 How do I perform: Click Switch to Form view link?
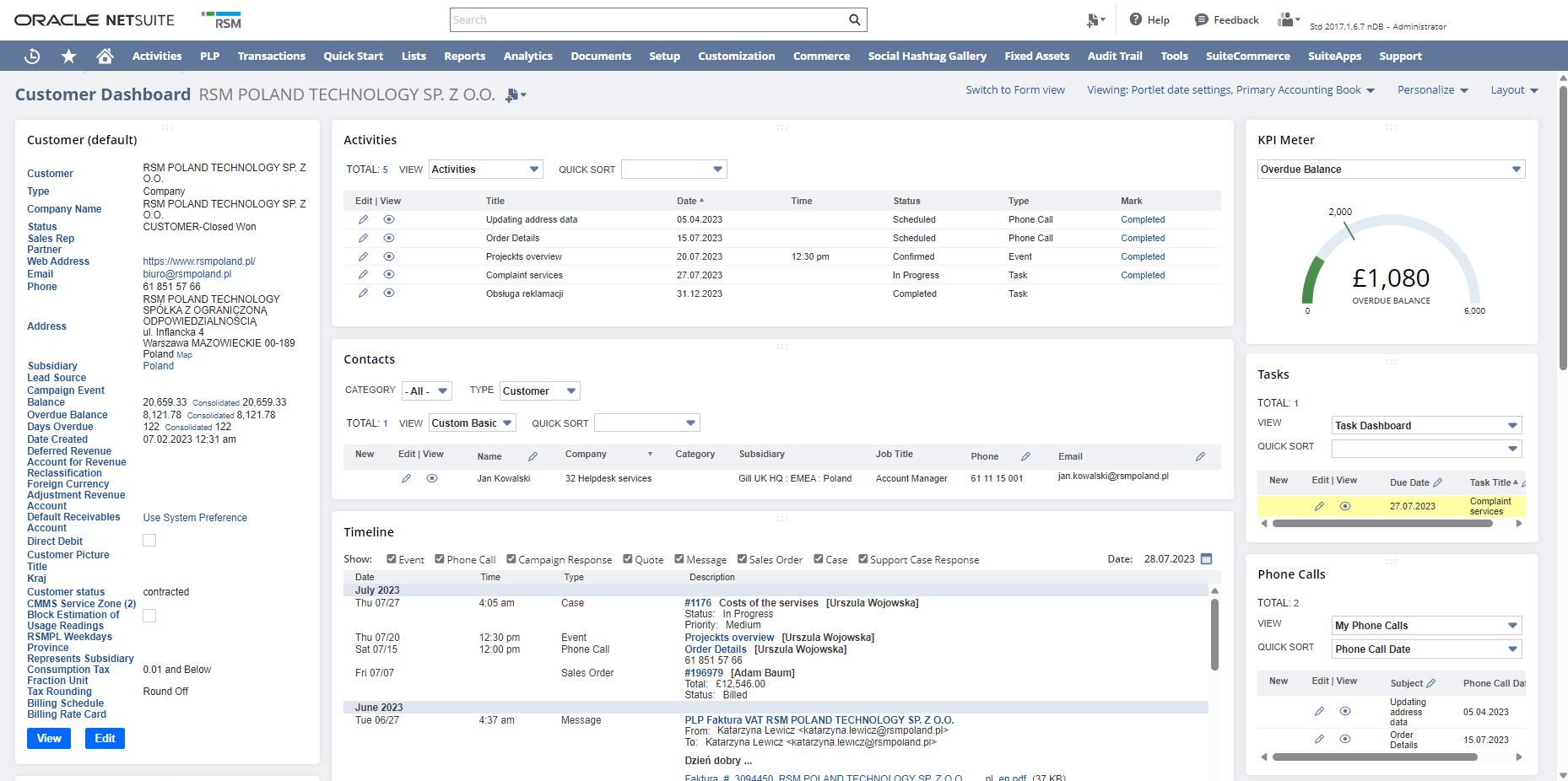point(1014,90)
